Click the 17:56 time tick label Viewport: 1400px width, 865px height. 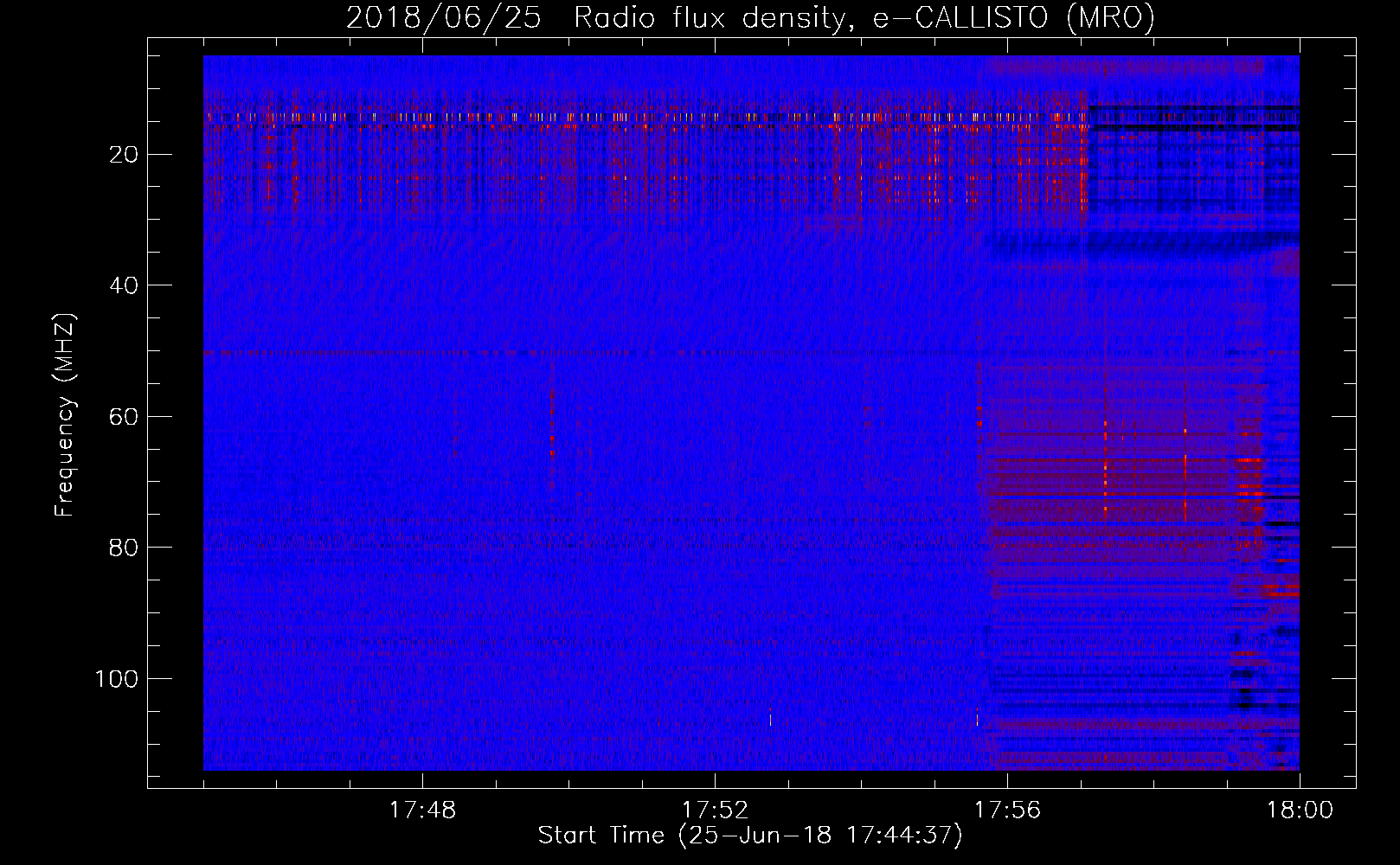click(x=1007, y=811)
